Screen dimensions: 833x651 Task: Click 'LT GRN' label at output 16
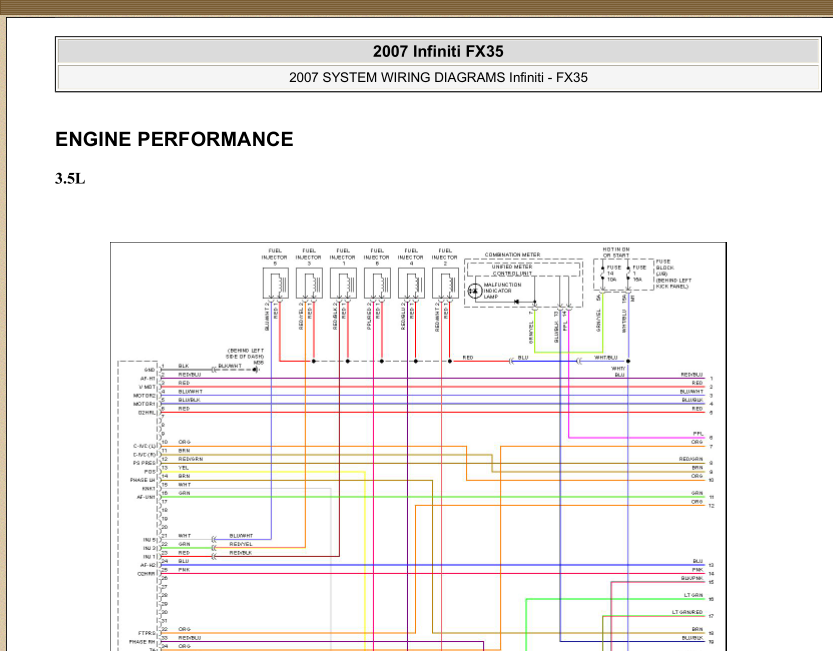693,595
